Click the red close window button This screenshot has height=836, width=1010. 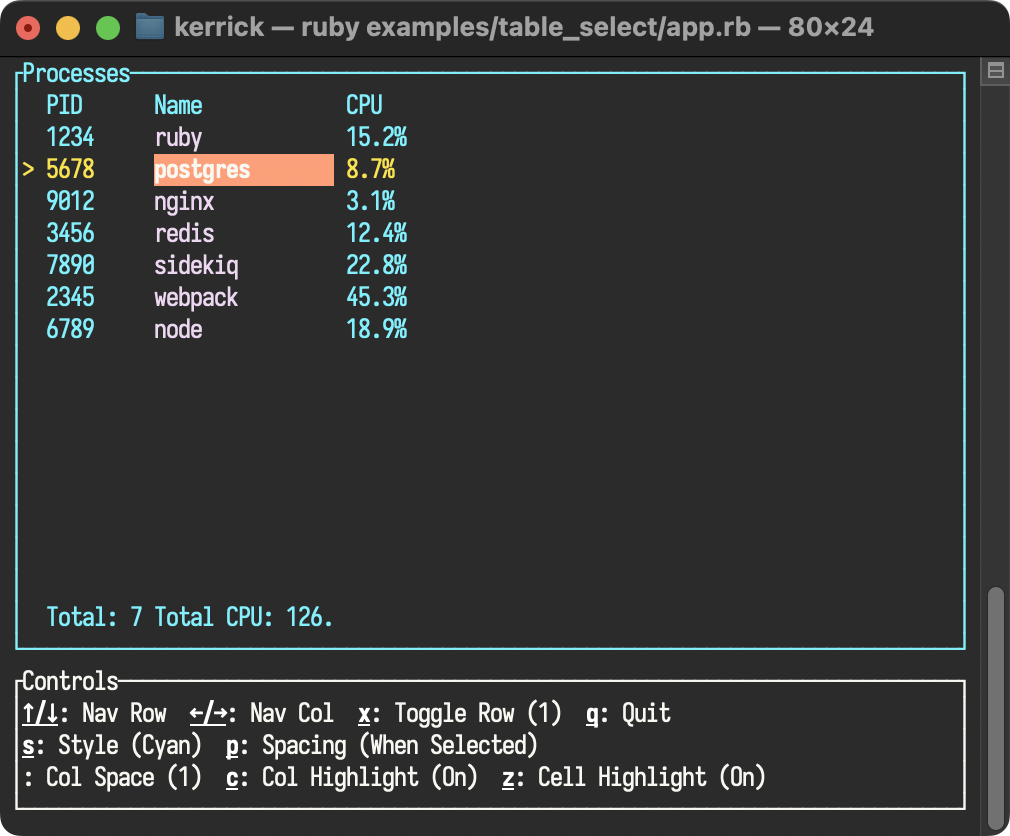pyautogui.click(x=28, y=28)
